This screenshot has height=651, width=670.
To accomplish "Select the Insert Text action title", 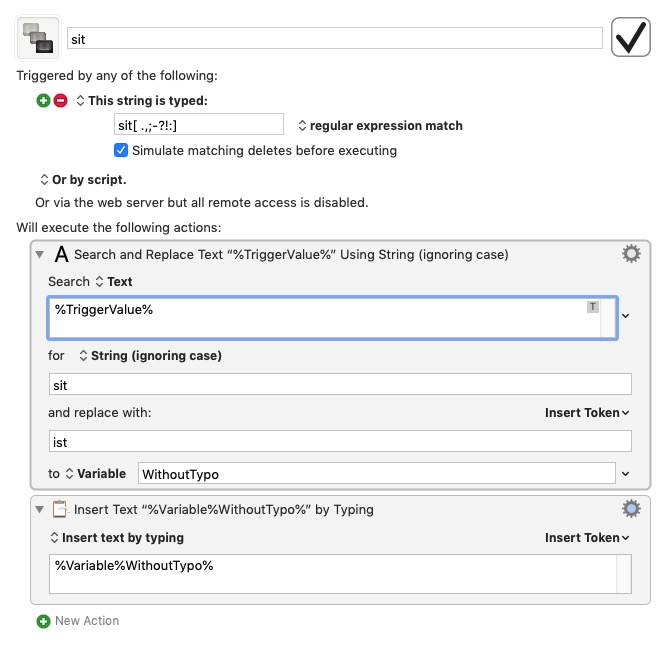I will [x=223, y=510].
